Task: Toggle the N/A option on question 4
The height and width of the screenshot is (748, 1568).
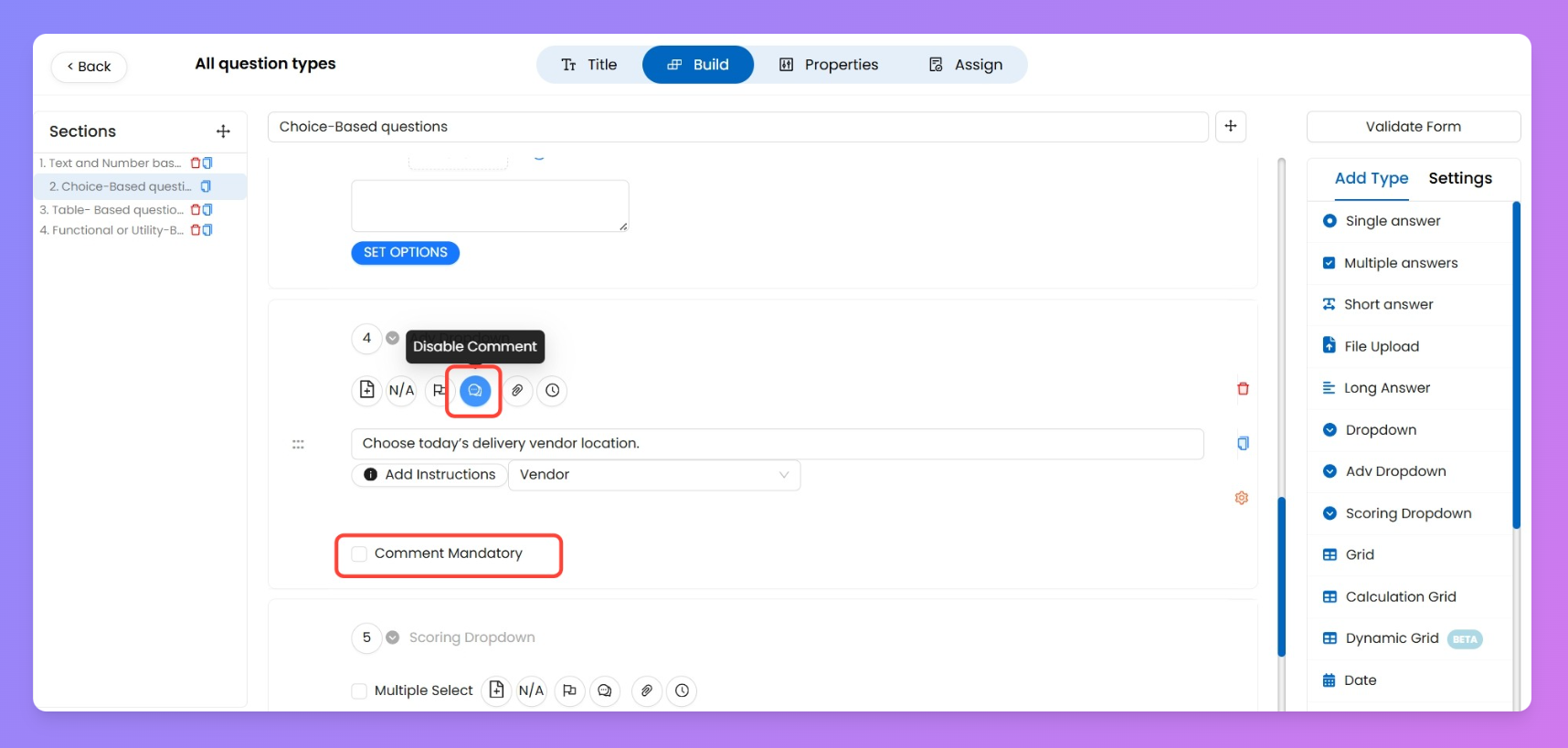Action: pos(401,390)
